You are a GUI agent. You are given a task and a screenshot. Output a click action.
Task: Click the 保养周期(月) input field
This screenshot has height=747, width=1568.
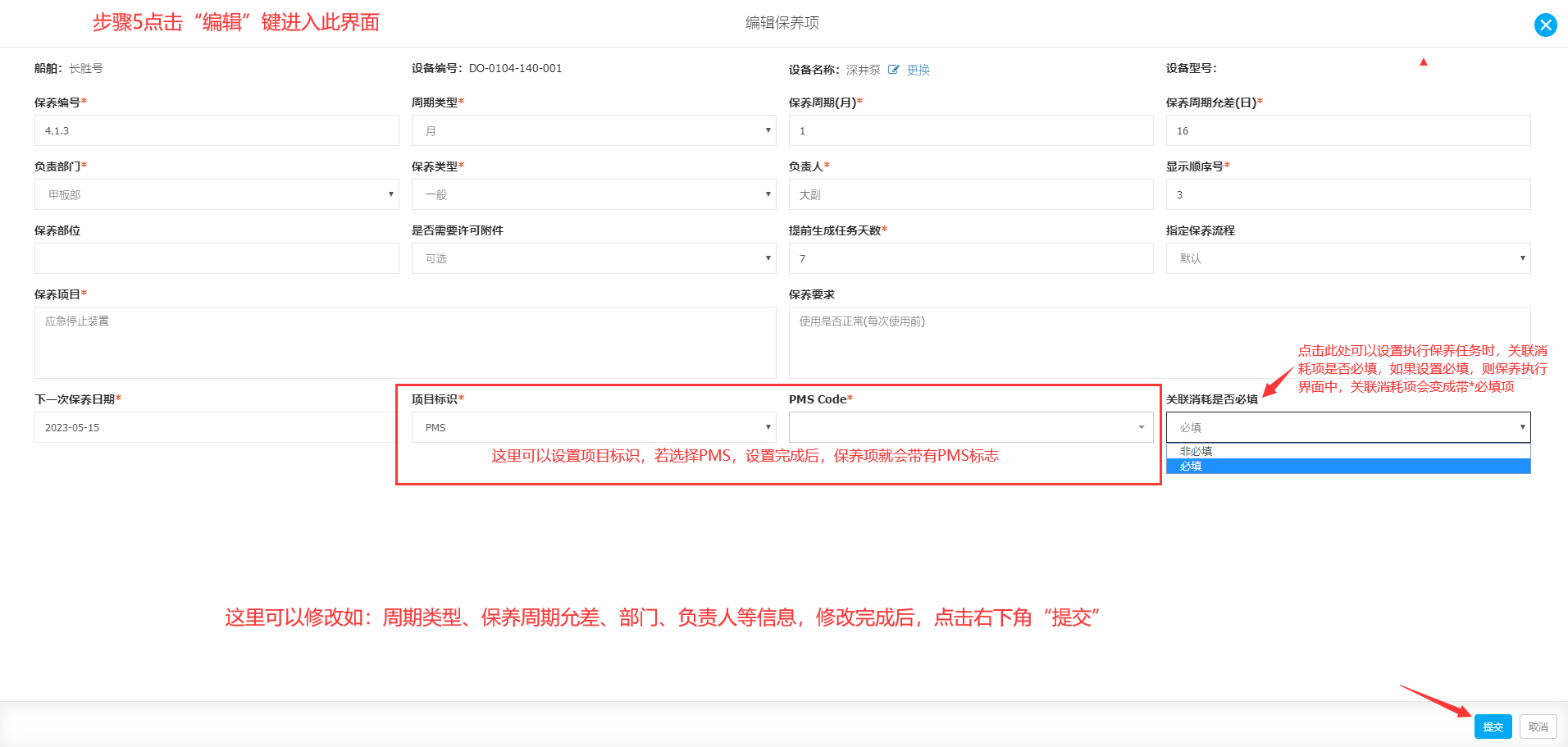point(971,130)
